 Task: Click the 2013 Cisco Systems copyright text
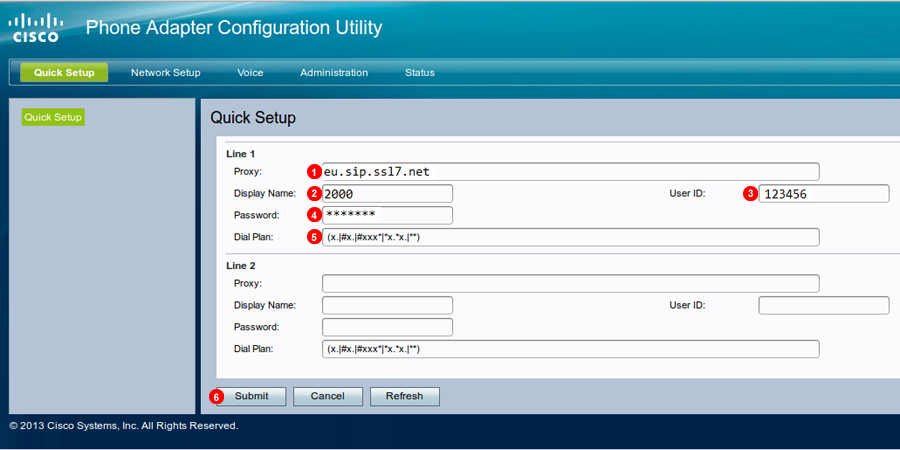pyautogui.click(x=123, y=426)
